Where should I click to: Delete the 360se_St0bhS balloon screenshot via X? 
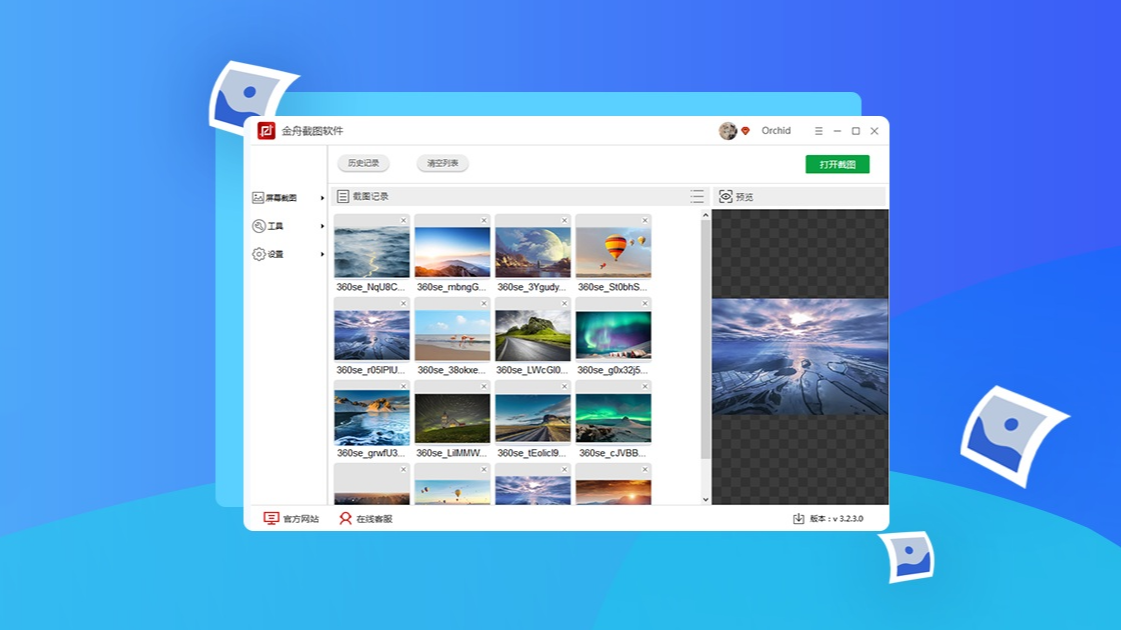pyautogui.click(x=645, y=220)
